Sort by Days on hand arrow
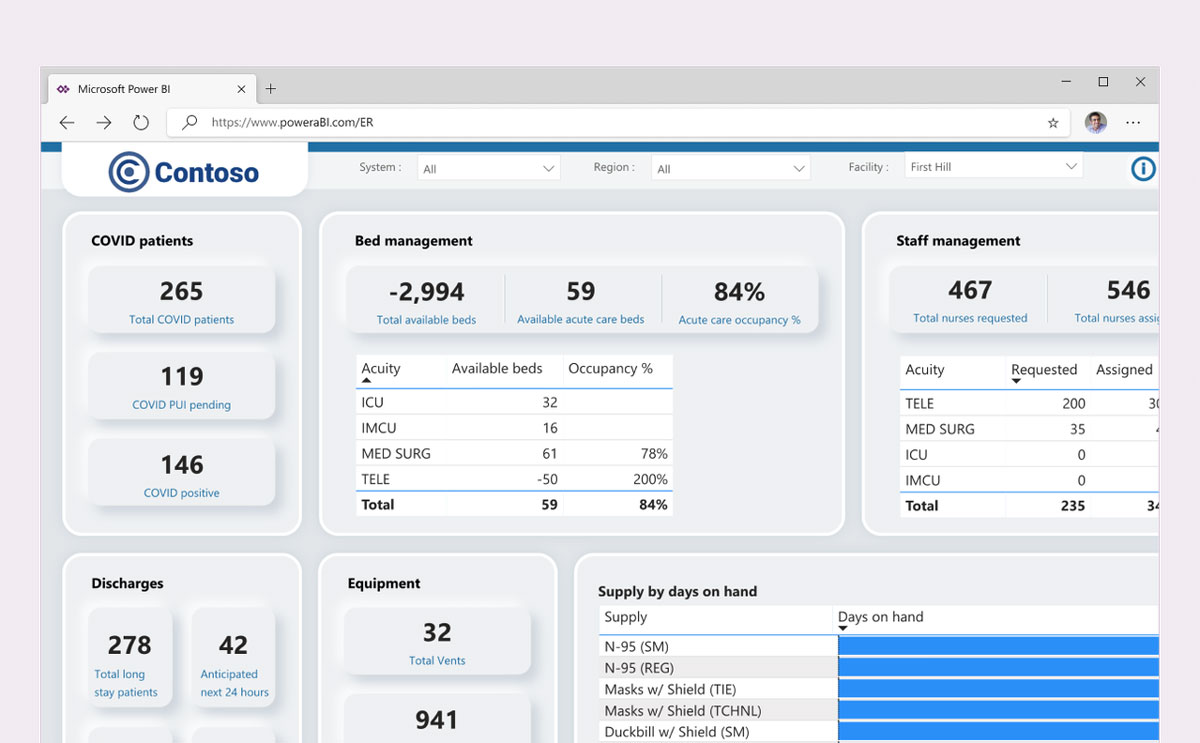Viewport: 1200px width, 743px height. tap(843, 629)
